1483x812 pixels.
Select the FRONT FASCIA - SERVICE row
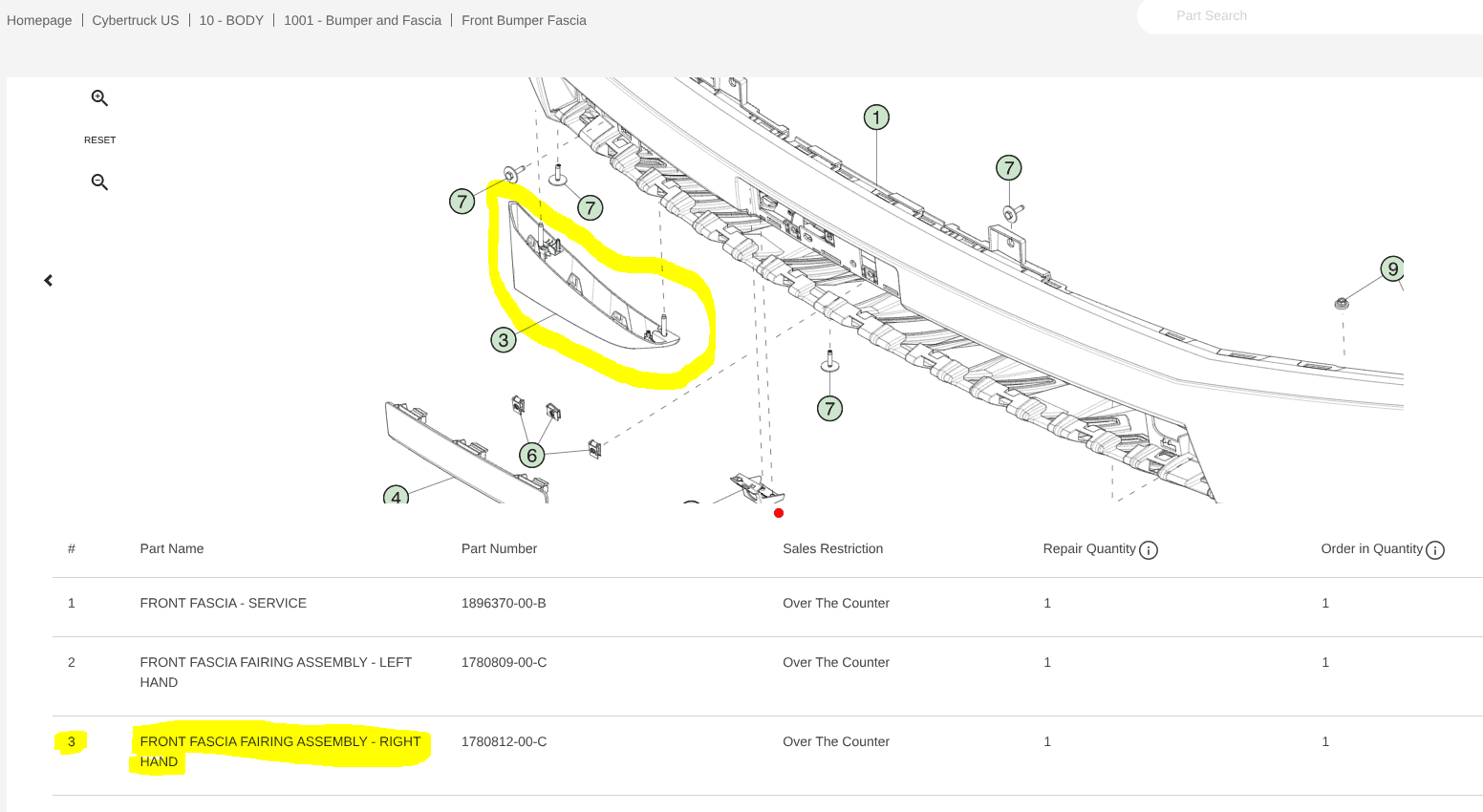point(767,604)
